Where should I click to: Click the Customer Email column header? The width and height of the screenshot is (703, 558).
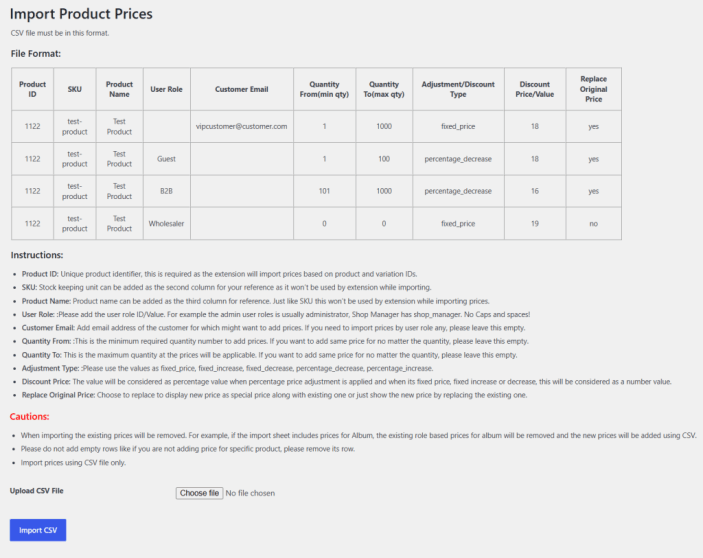[x=242, y=89]
